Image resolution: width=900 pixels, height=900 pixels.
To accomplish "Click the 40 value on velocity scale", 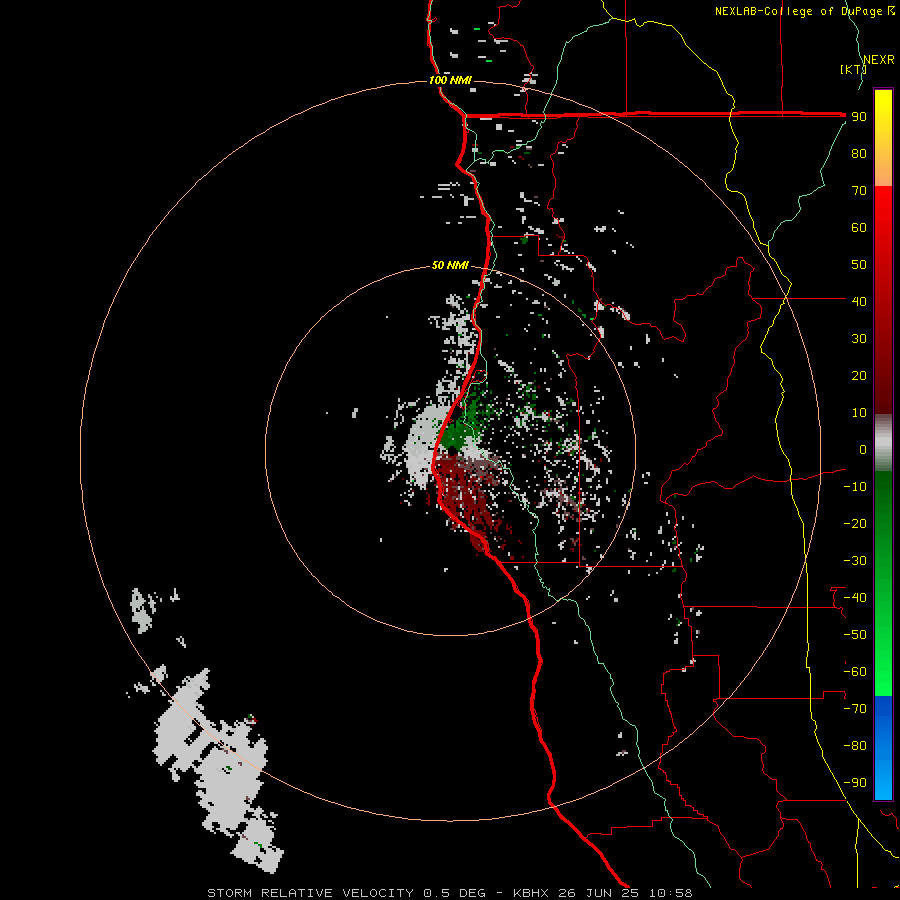I will 859,301.
